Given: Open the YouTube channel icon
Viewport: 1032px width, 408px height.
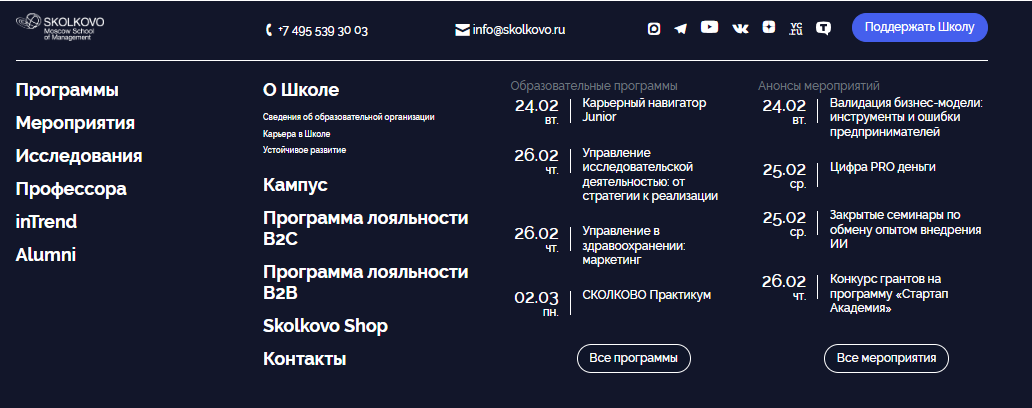Looking at the screenshot, I should (x=709, y=28).
